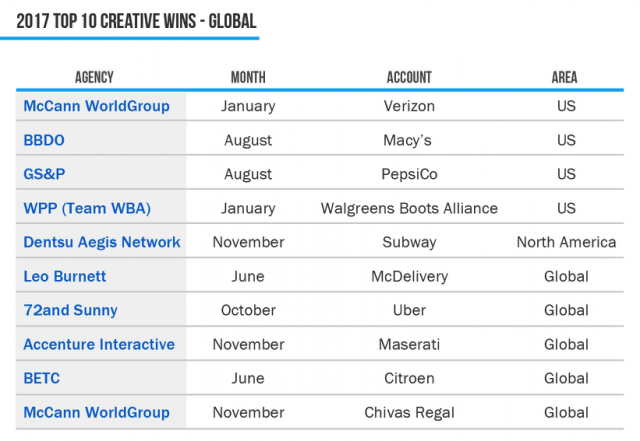Open the Accenture Interactive link
The height and width of the screenshot is (441, 640).
click(x=99, y=345)
